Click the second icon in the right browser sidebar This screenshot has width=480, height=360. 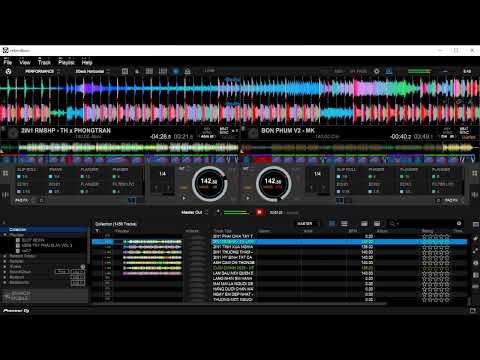point(476,238)
